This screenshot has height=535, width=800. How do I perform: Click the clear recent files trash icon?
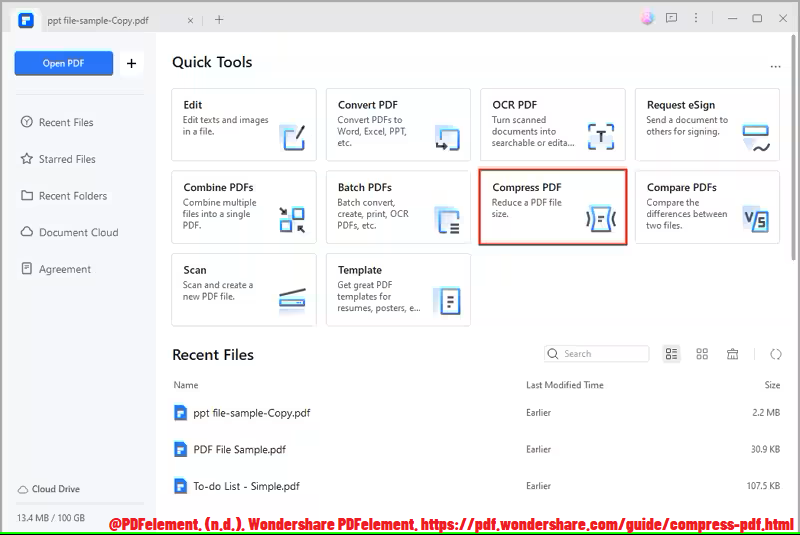pyautogui.click(x=733, y=354)
